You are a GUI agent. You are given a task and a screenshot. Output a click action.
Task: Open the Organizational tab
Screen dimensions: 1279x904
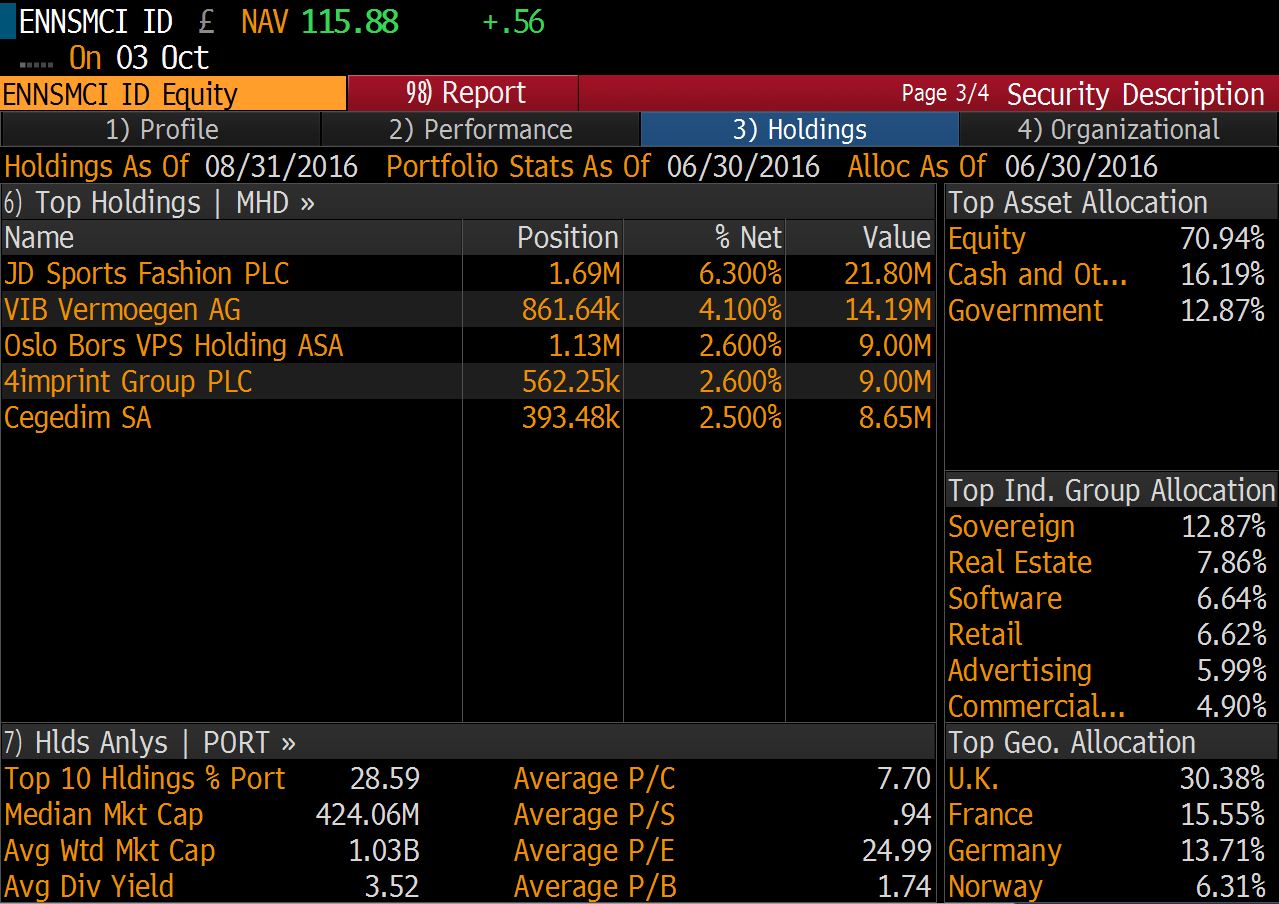[1118, 130]
